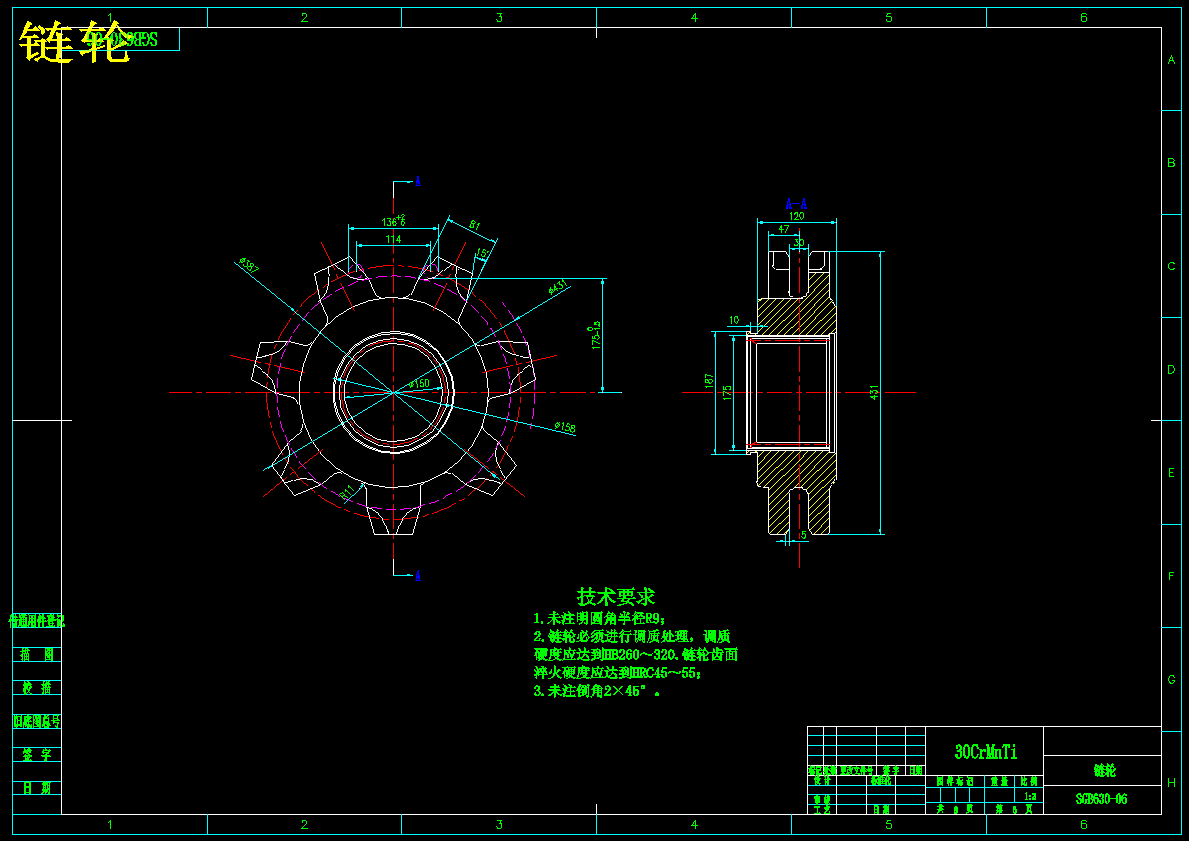Select note 1 about fillet radius R9
This screenshot has width=1189, height=841.
coord(600,619)
